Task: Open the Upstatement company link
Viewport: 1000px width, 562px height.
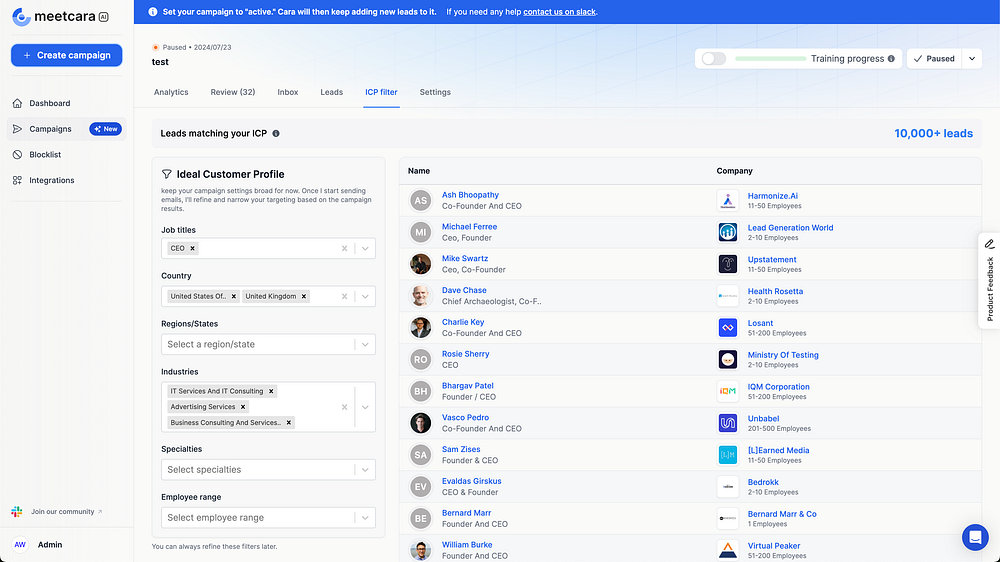Action: coord(772,260)
